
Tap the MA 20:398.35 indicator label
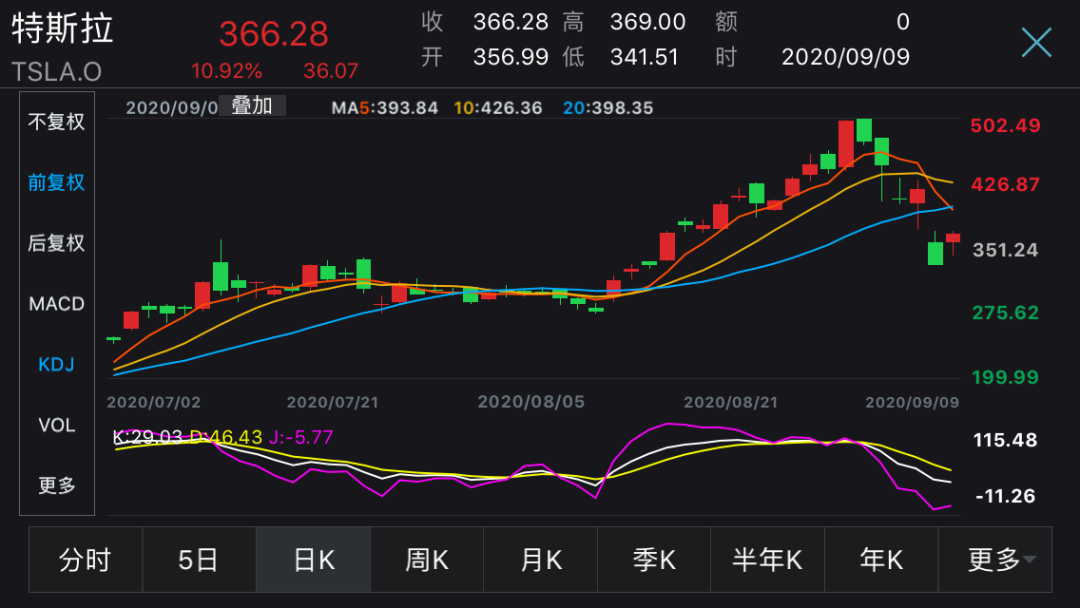point(608,108)
